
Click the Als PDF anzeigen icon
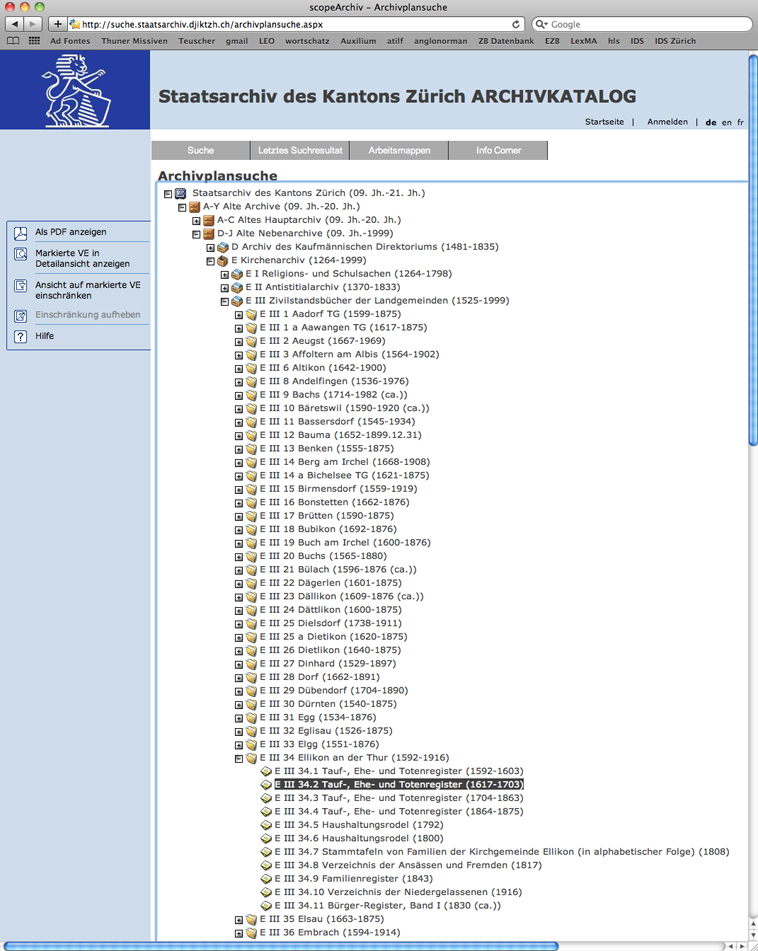21,233
